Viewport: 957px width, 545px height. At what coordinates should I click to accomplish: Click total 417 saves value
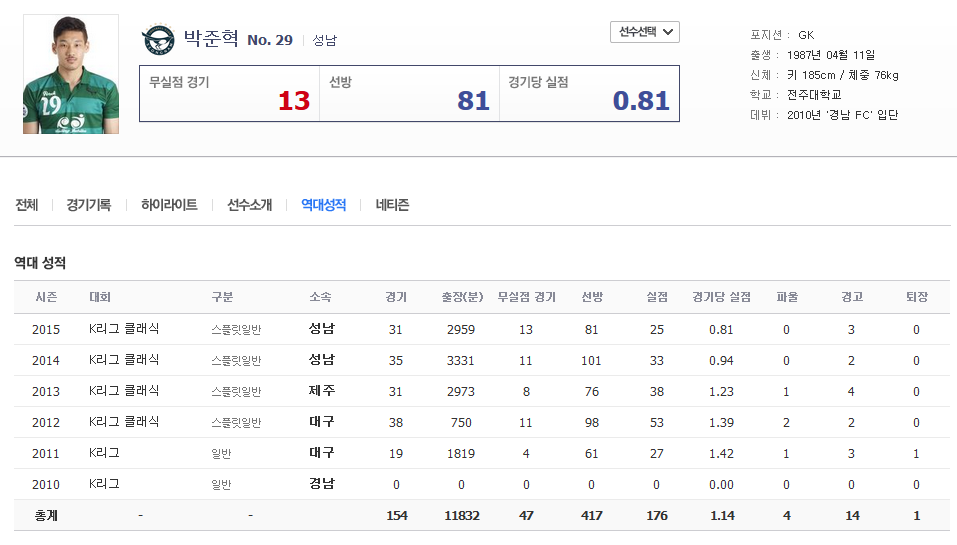pos(591,516)
